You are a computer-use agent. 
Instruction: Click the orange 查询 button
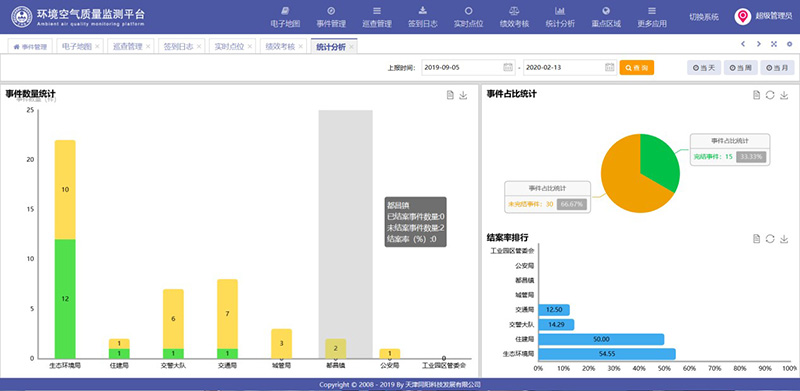tap(637, 67)
